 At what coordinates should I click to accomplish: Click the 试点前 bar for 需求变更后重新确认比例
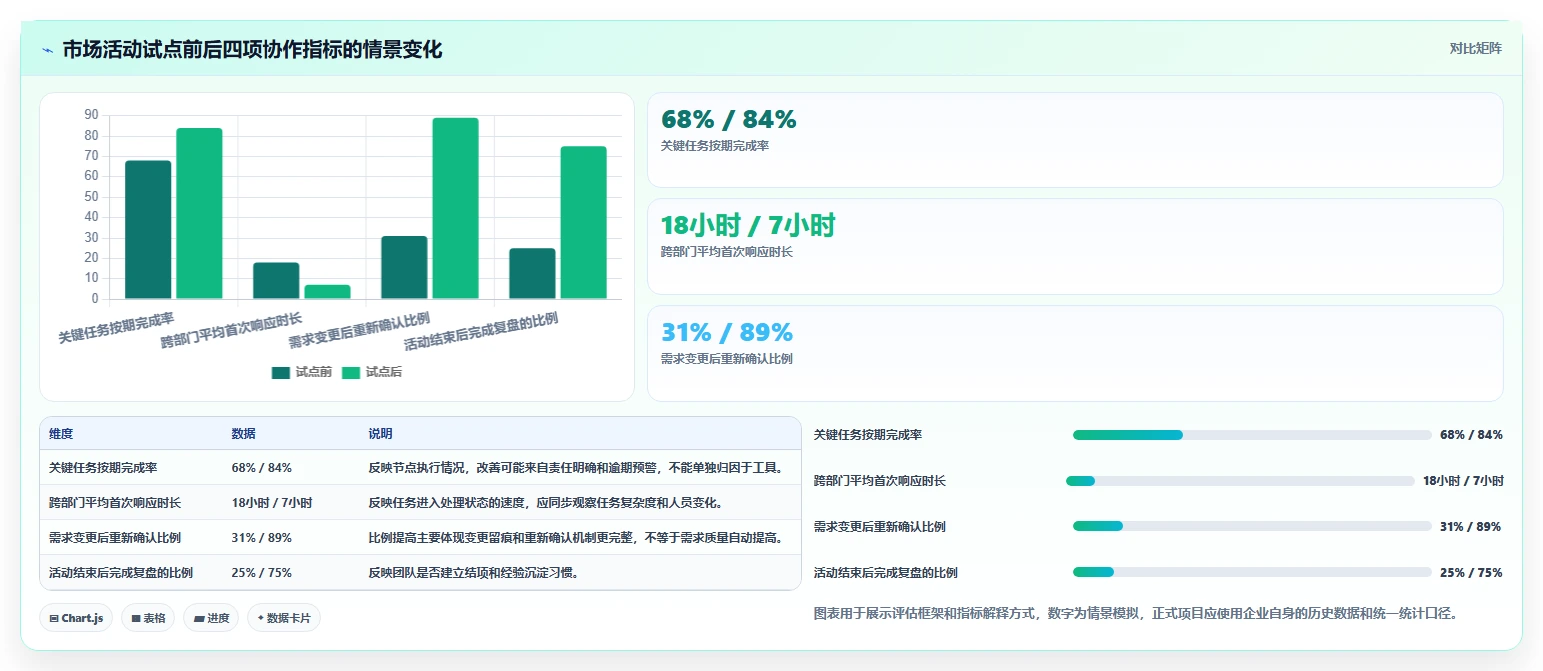(x=404, y=267)
